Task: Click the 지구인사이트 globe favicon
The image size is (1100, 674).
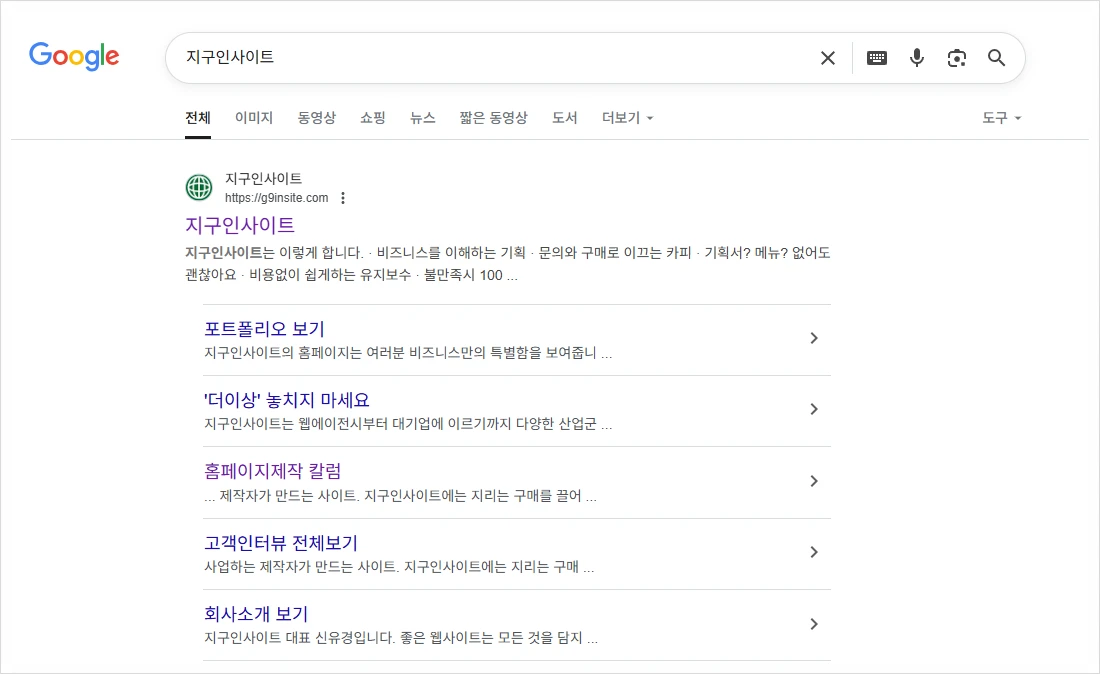Action: click(x=200, y=188)
